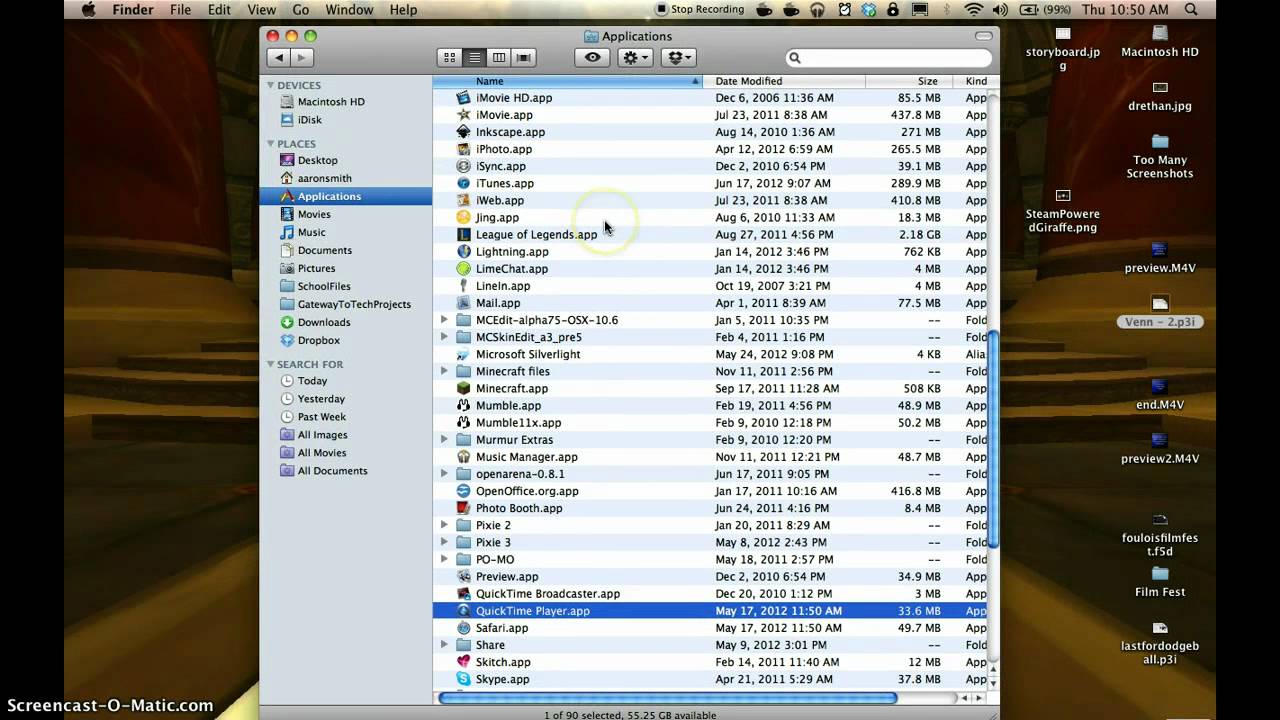Image resolution: width=1280 pixels, height=720 pixels.
Task: Click the horizontal scrollbar thumb
Action: (668, 698)
